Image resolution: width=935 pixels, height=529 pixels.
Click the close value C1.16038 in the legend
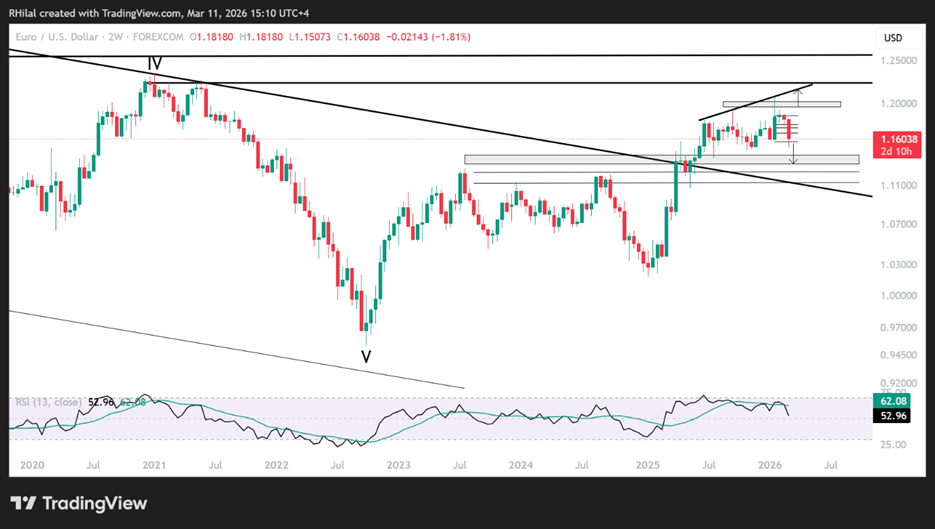pos(358,37)
